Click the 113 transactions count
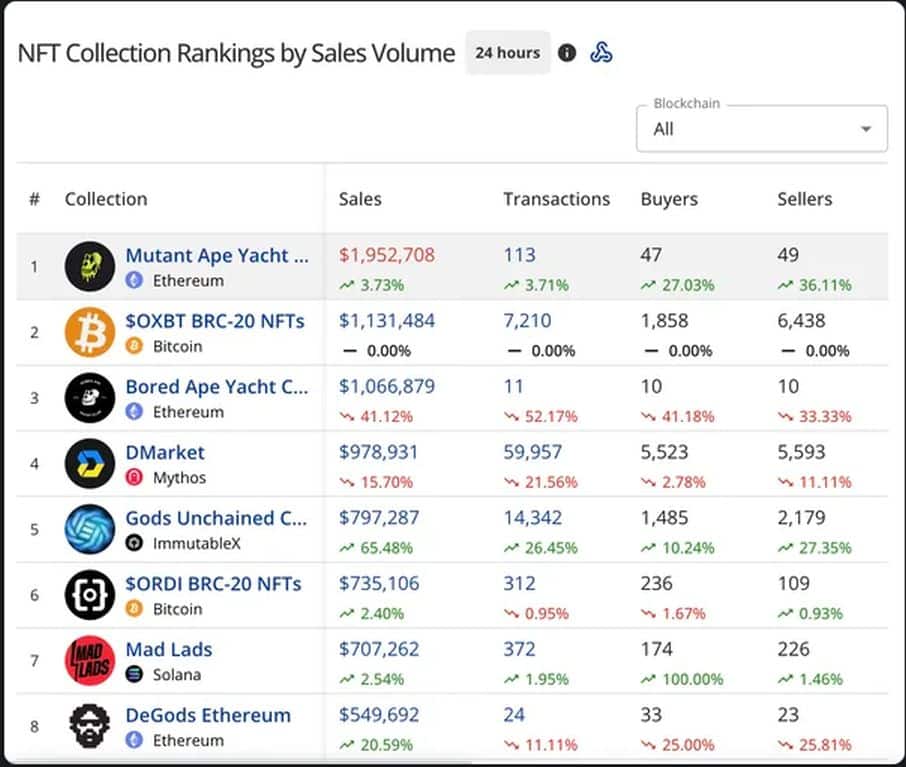The width and height of the screenshot is (906, 767). click(519, 255)
